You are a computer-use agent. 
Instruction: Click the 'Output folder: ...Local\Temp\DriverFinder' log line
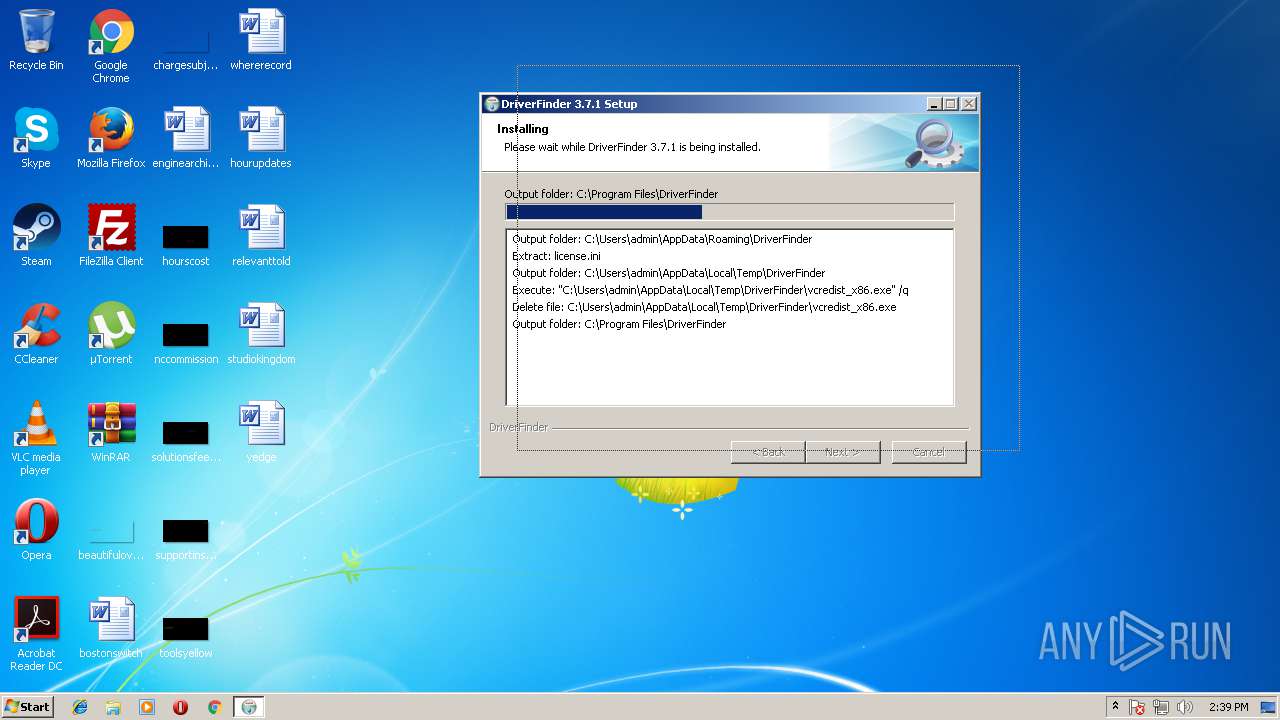(668, 273)
